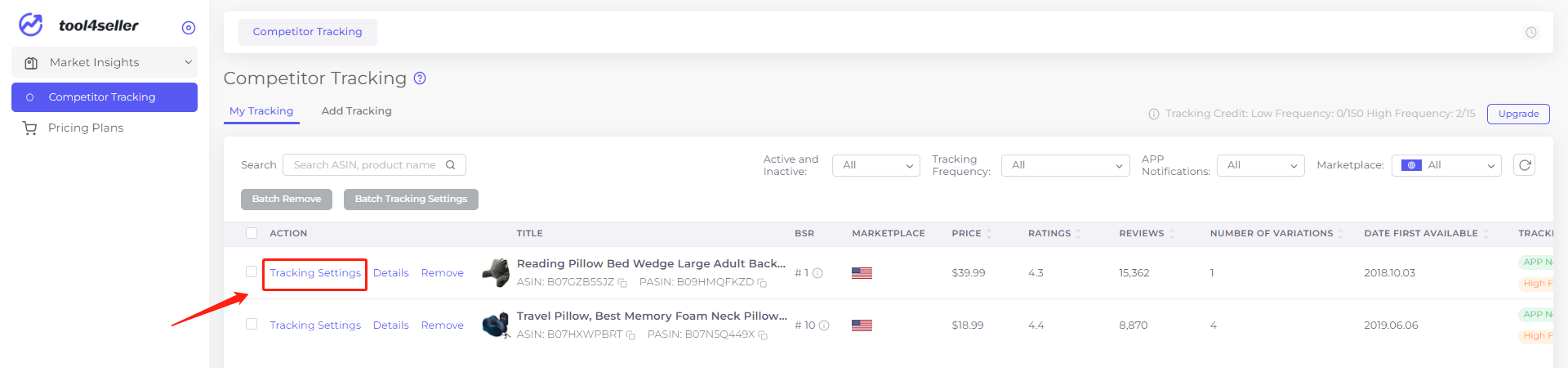Click the clock history icon
The height and width of the screenshot is (368, 1568).
1531,33
